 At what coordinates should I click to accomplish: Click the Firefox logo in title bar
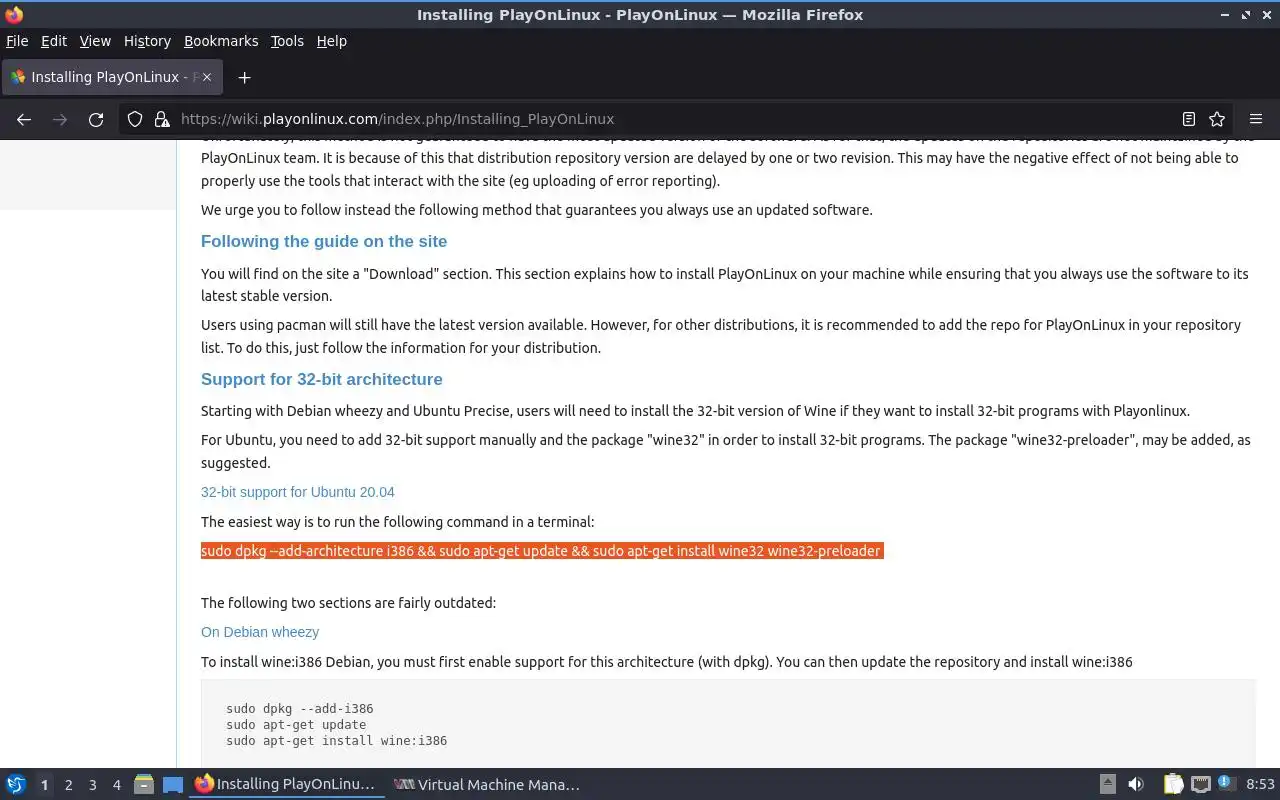(14, 15)
